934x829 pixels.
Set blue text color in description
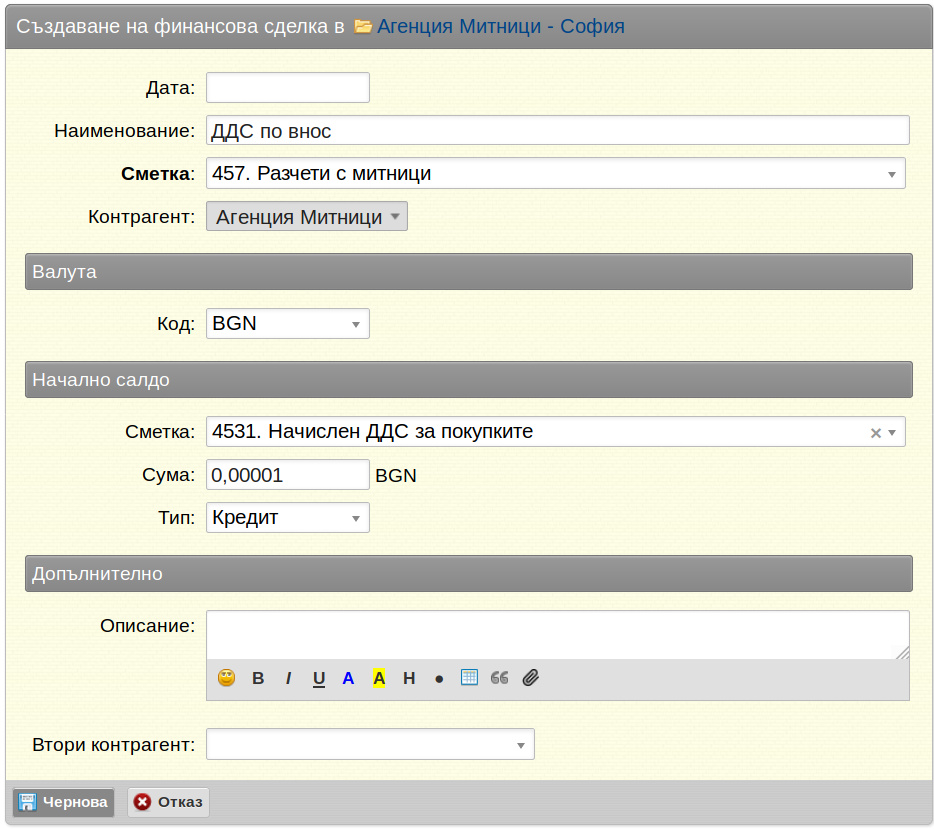click(x=348, y=678)
